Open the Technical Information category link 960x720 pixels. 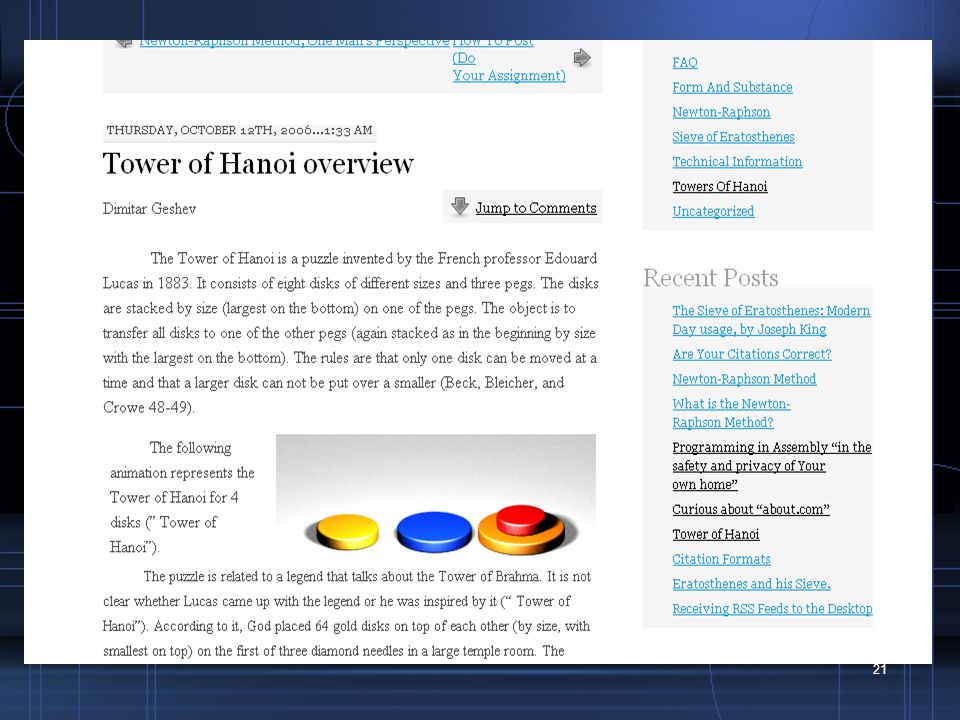tap(737, 162)
